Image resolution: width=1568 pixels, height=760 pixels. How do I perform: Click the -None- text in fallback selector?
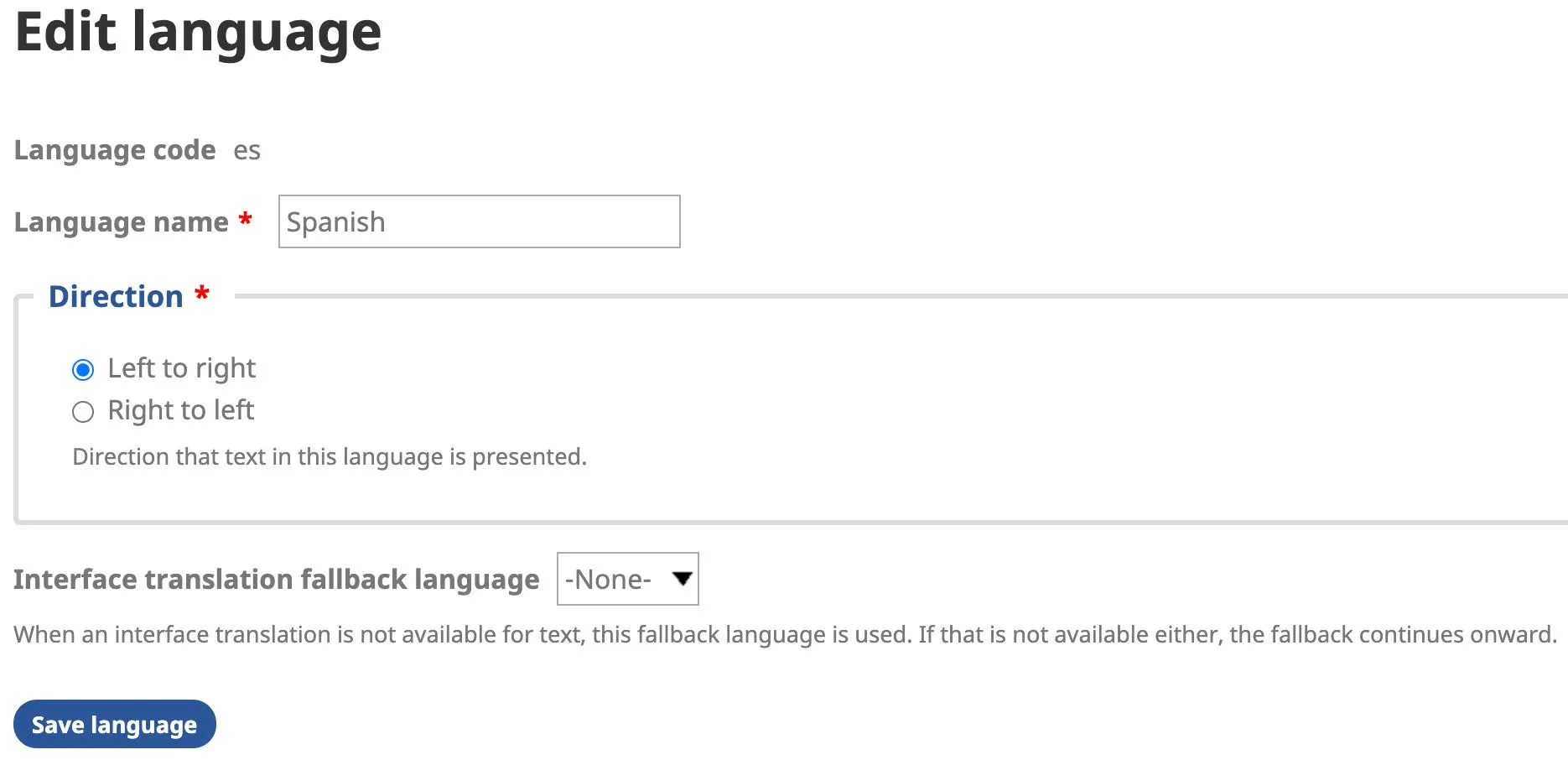[608, 580]
